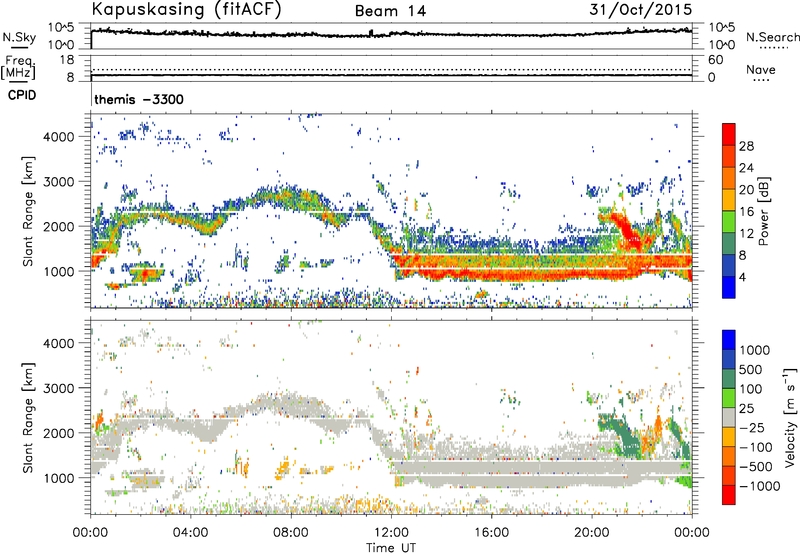Select the Beam 14 label
Image resolution: width=800 pixels, height=554 pixels.
point(390,11)
